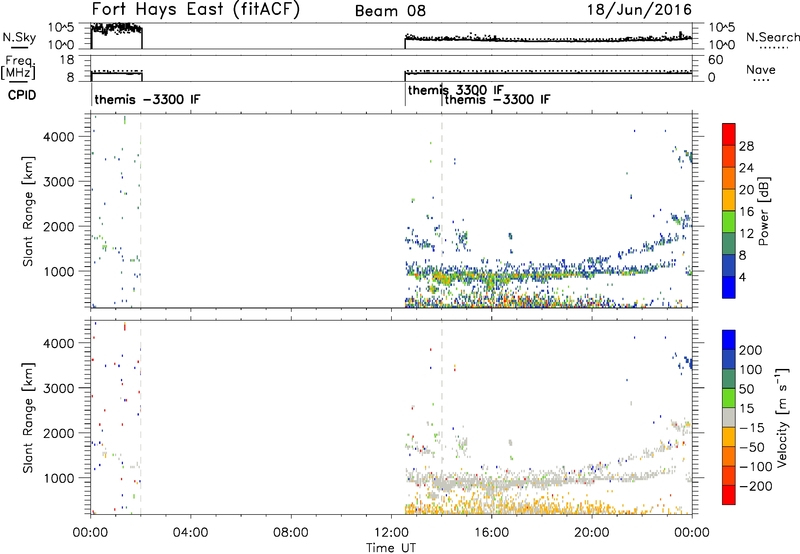Click the 'Power [dB]' colorbar title
Viewport: 800px width, 554px height.
[763, 211]
